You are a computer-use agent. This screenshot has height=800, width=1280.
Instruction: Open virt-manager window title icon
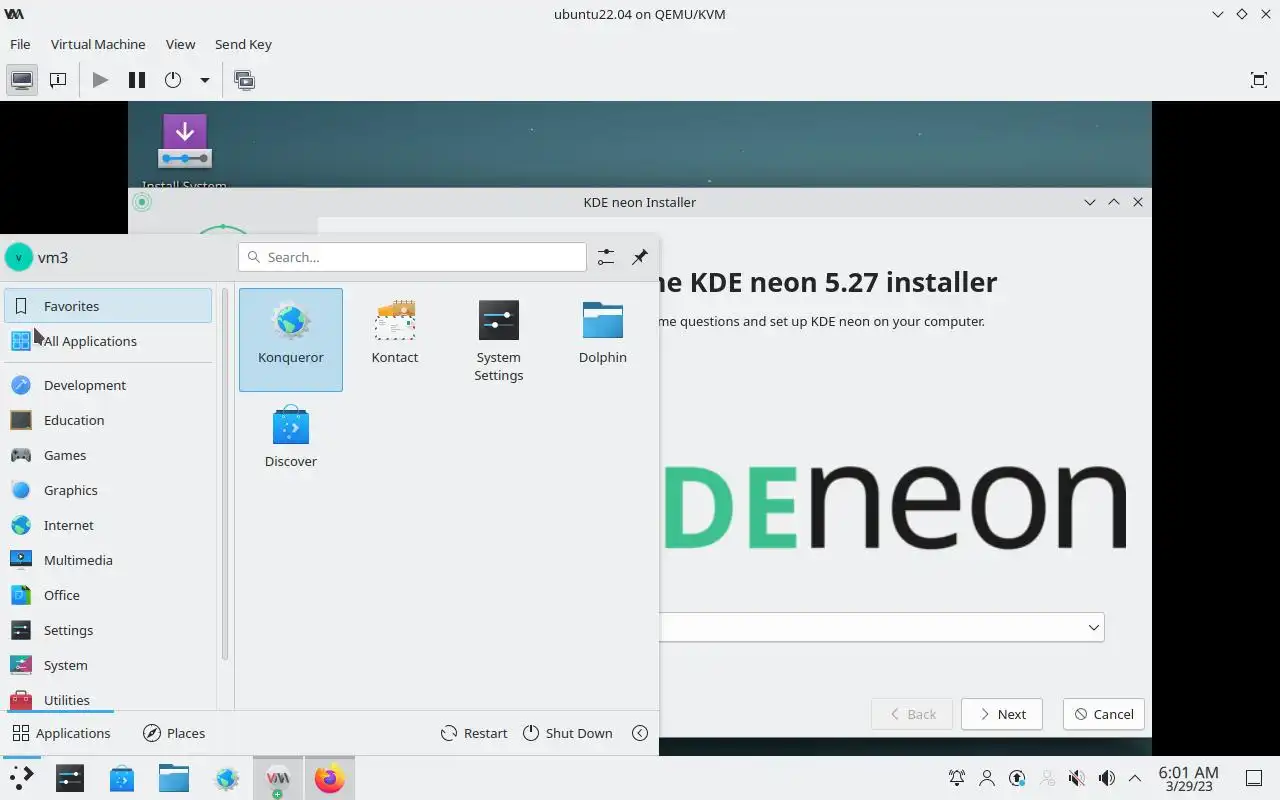pos(14,14)
